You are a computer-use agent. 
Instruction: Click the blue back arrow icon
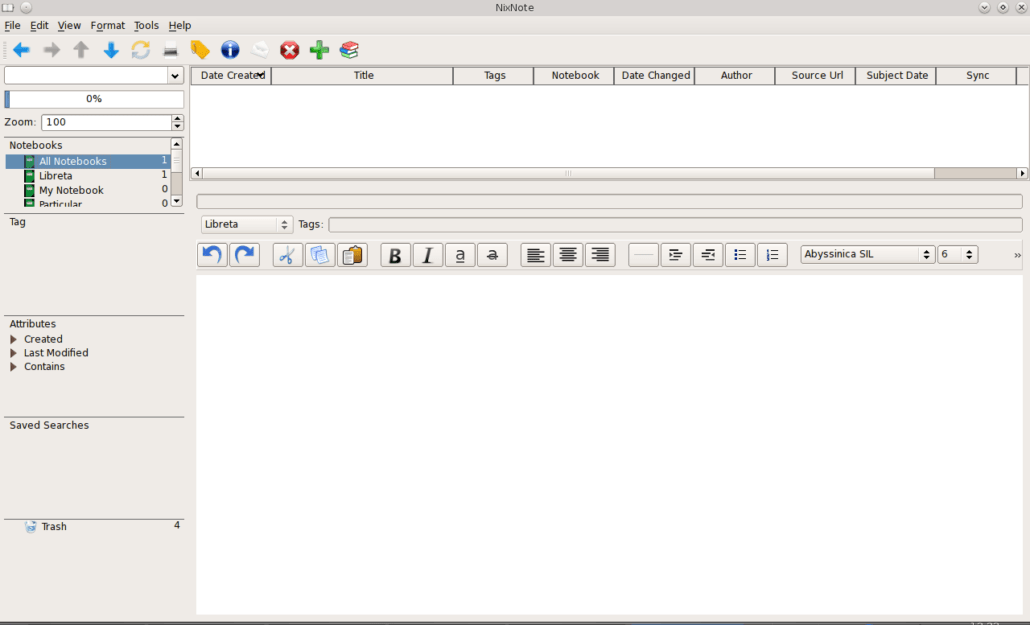pos(21,50)
